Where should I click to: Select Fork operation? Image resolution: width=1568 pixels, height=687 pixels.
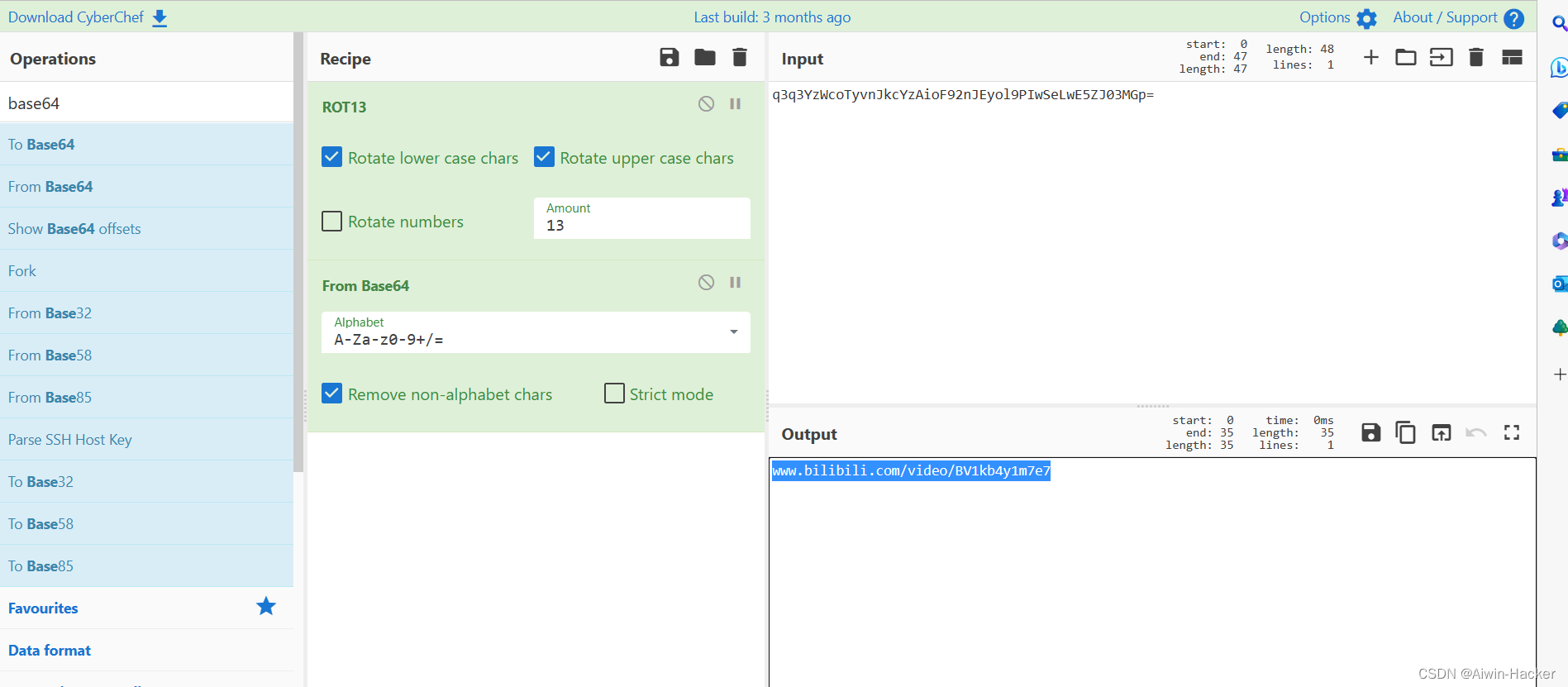click(147, 271)
